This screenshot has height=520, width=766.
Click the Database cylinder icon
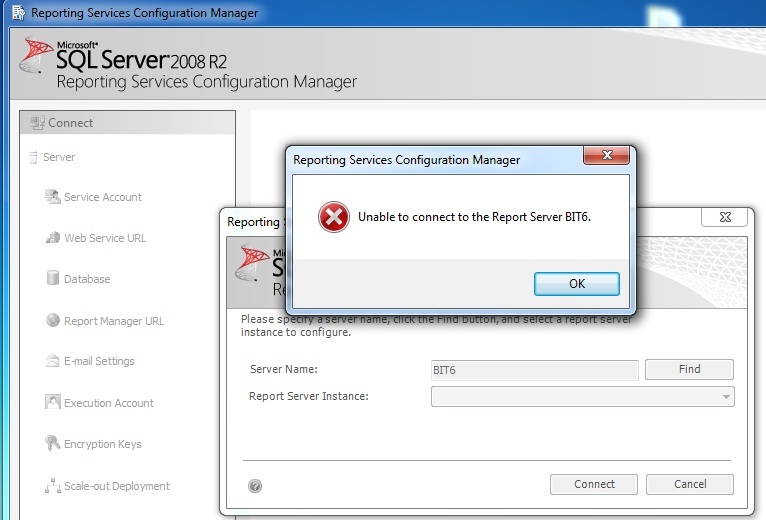pyautogui.click(x=53, y=278)
